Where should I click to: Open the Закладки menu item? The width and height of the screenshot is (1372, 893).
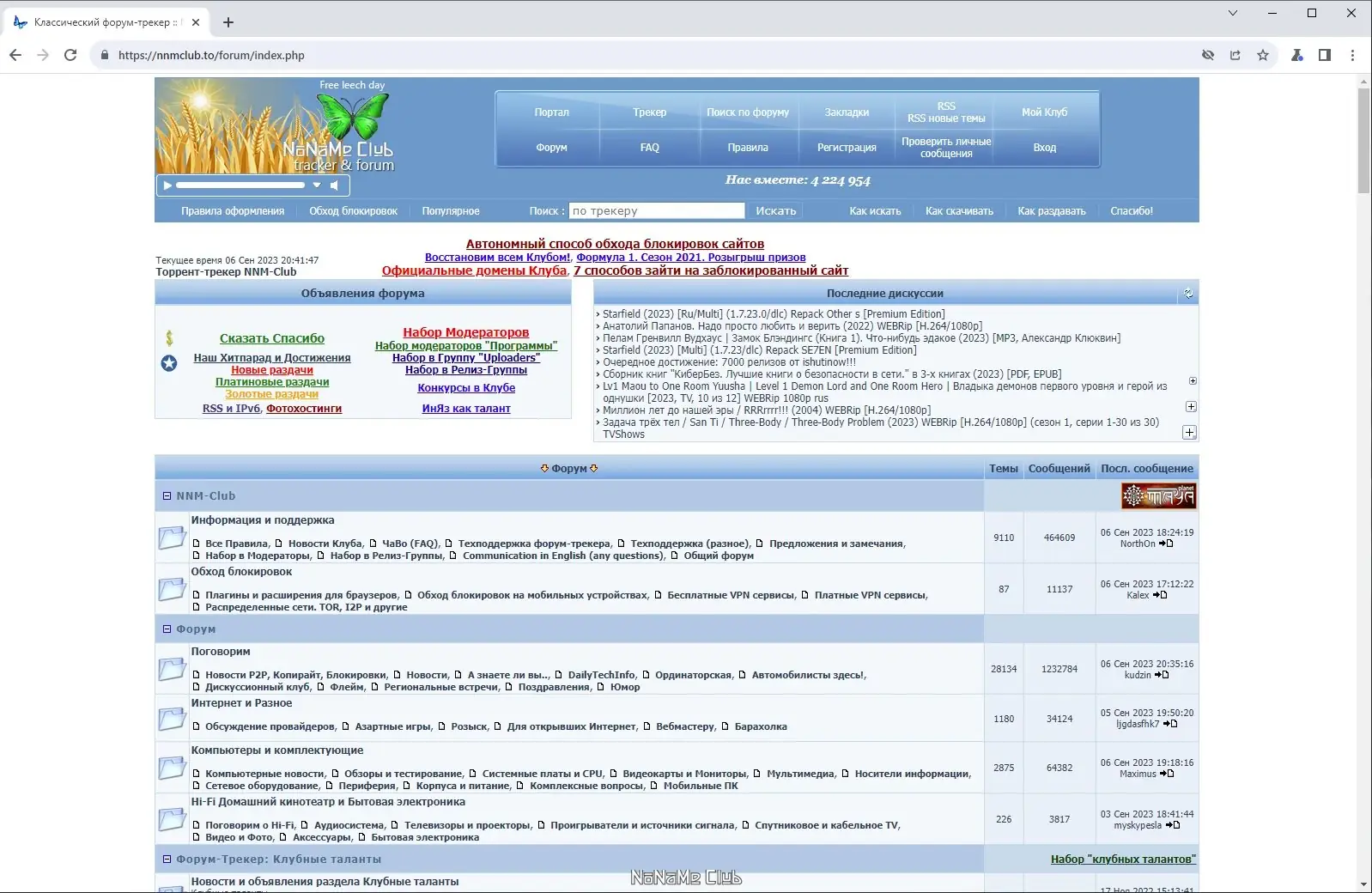(x=847, y=112)
